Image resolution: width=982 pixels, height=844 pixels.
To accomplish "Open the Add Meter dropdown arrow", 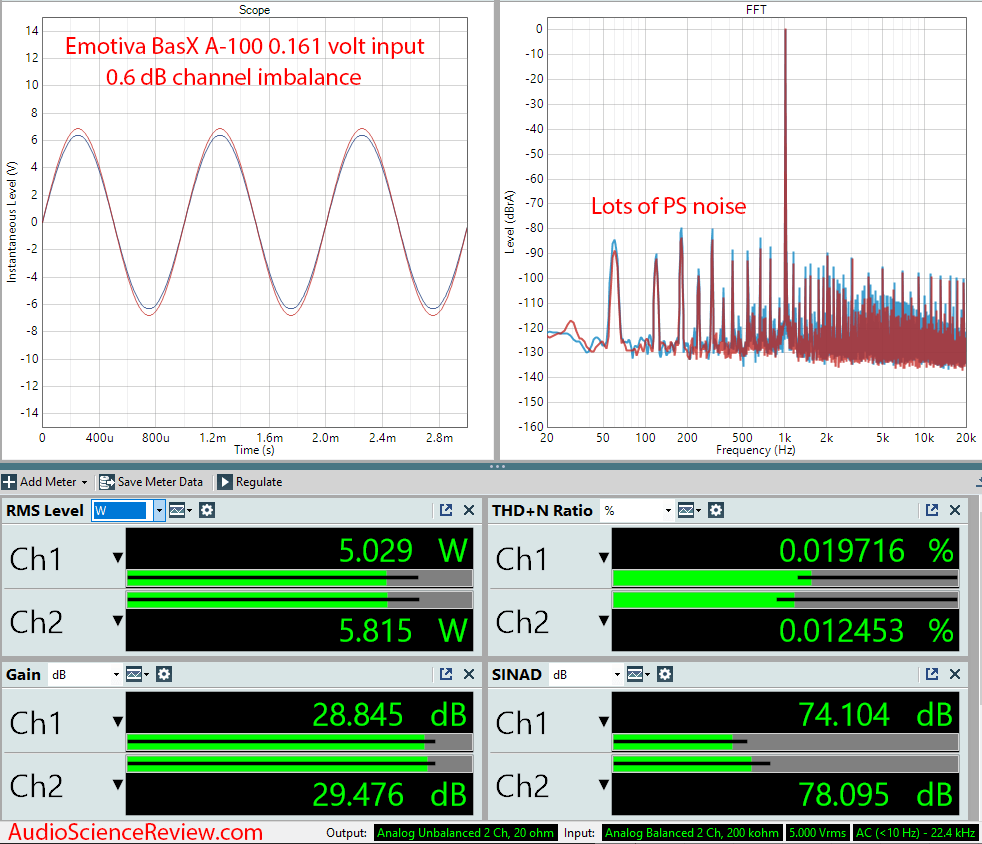I will pos(85,483).
